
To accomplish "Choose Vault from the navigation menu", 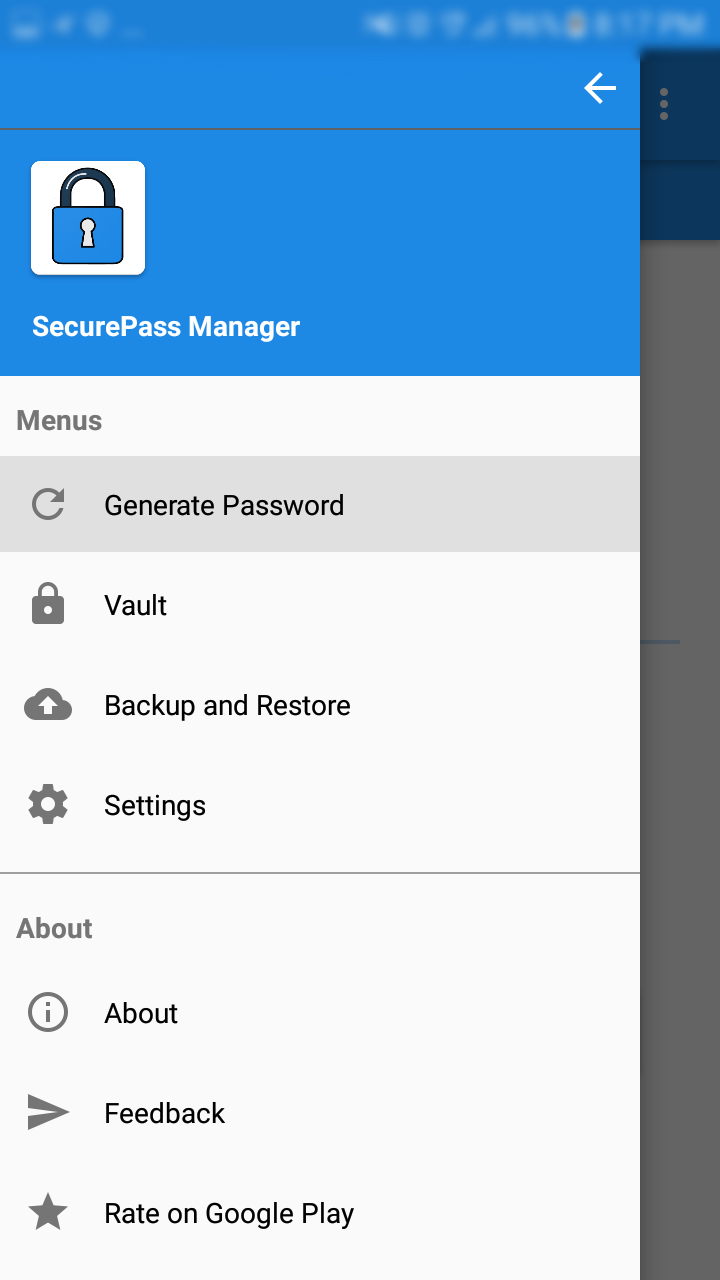I will (x=135, y=605).
